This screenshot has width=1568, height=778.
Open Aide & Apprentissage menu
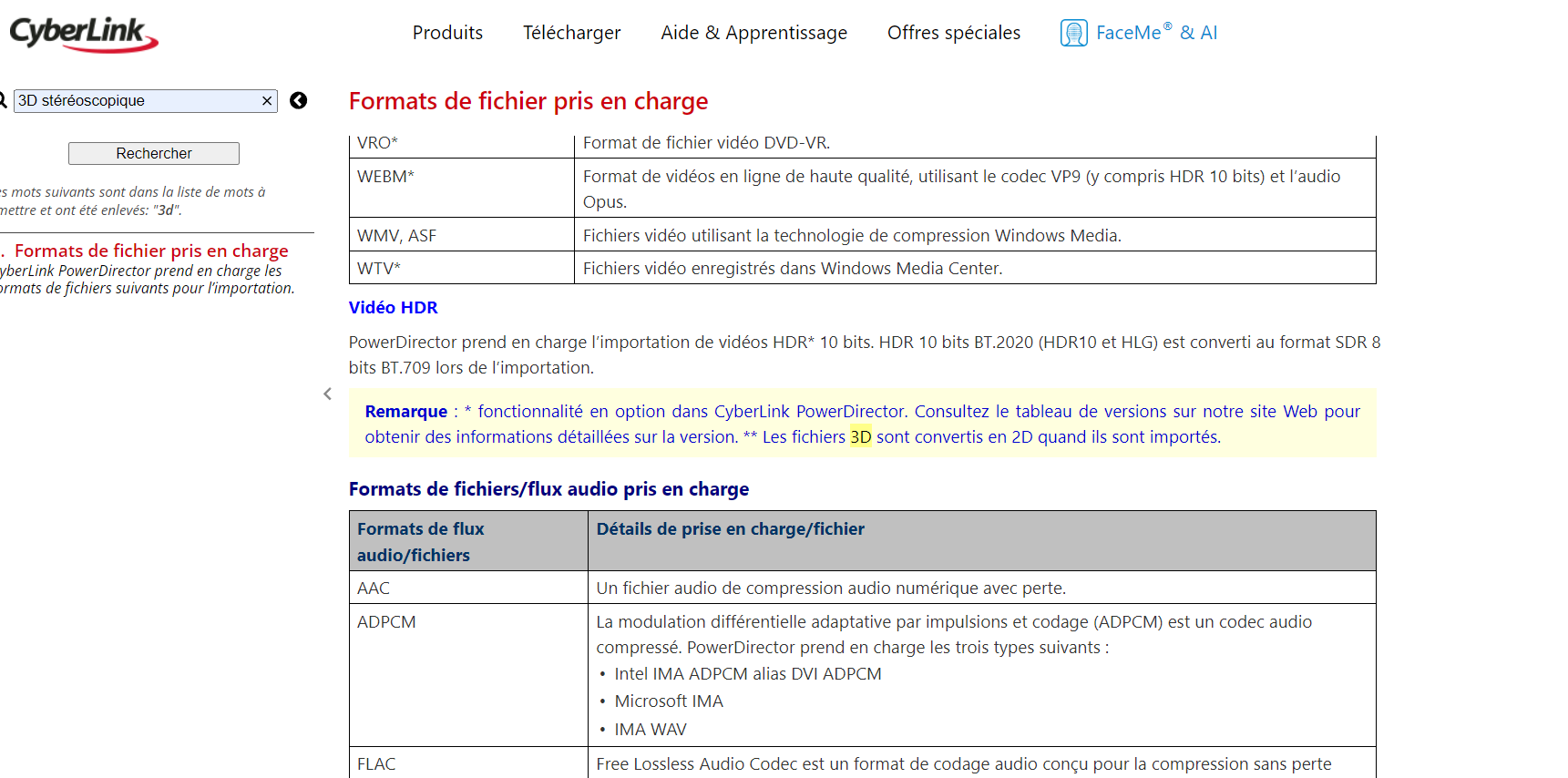pyautogui.click(x=753, y=33)
